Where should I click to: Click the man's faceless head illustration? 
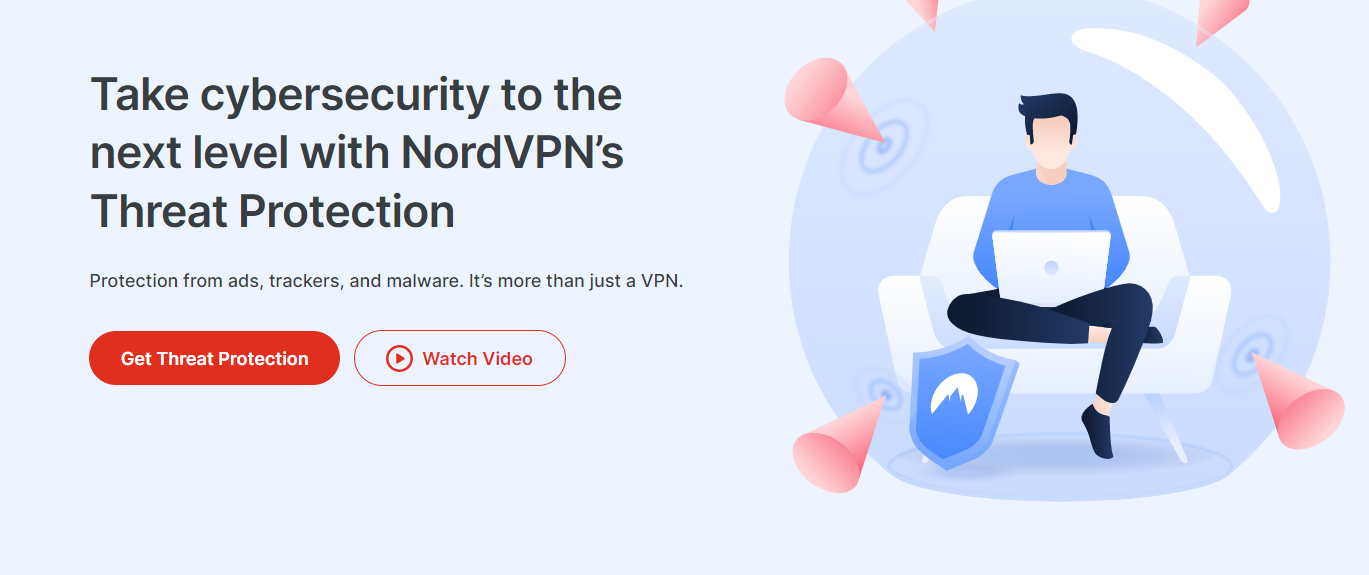tap(1049, 139)
